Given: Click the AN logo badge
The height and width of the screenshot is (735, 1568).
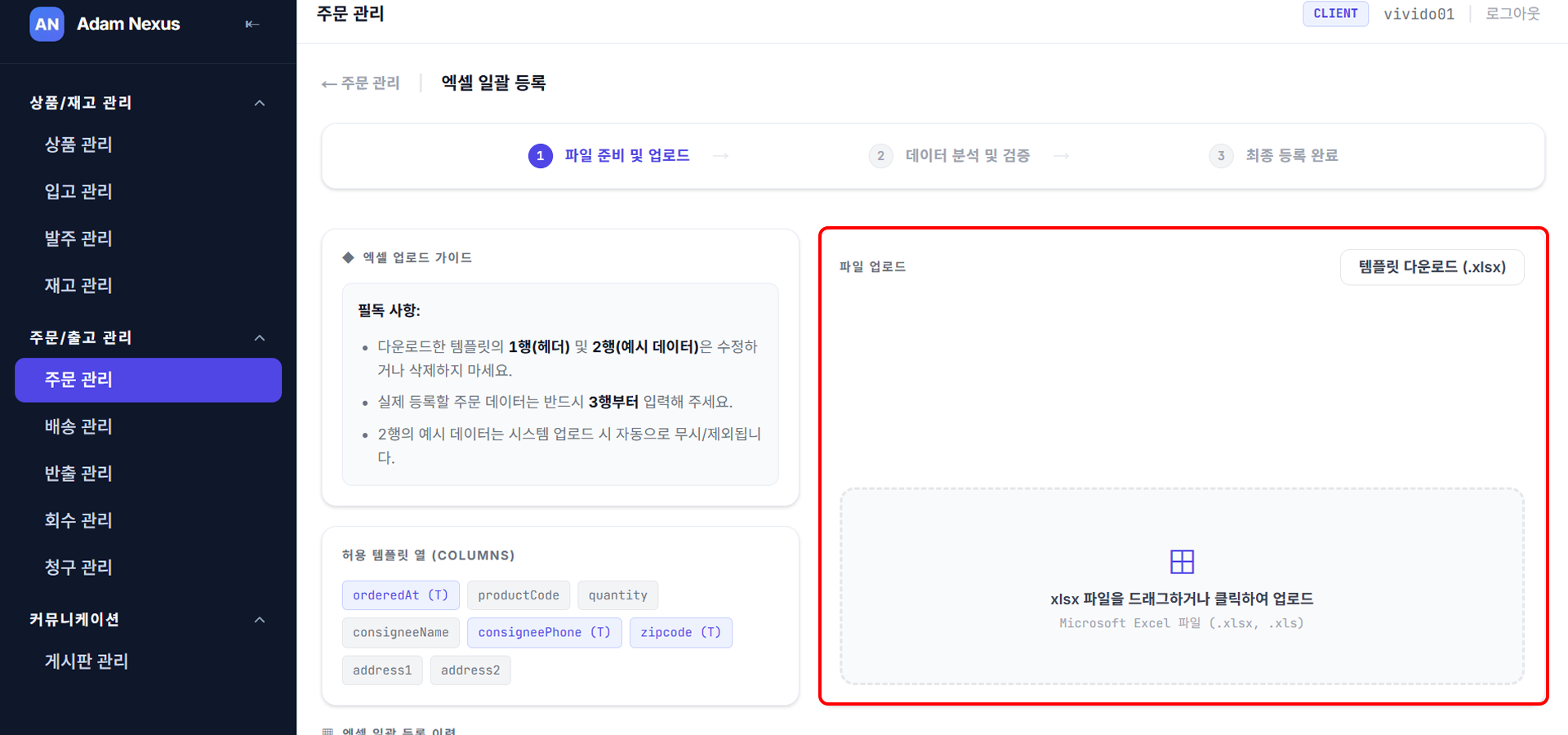Looking at the screenshot, I should [x=47, y=24].
